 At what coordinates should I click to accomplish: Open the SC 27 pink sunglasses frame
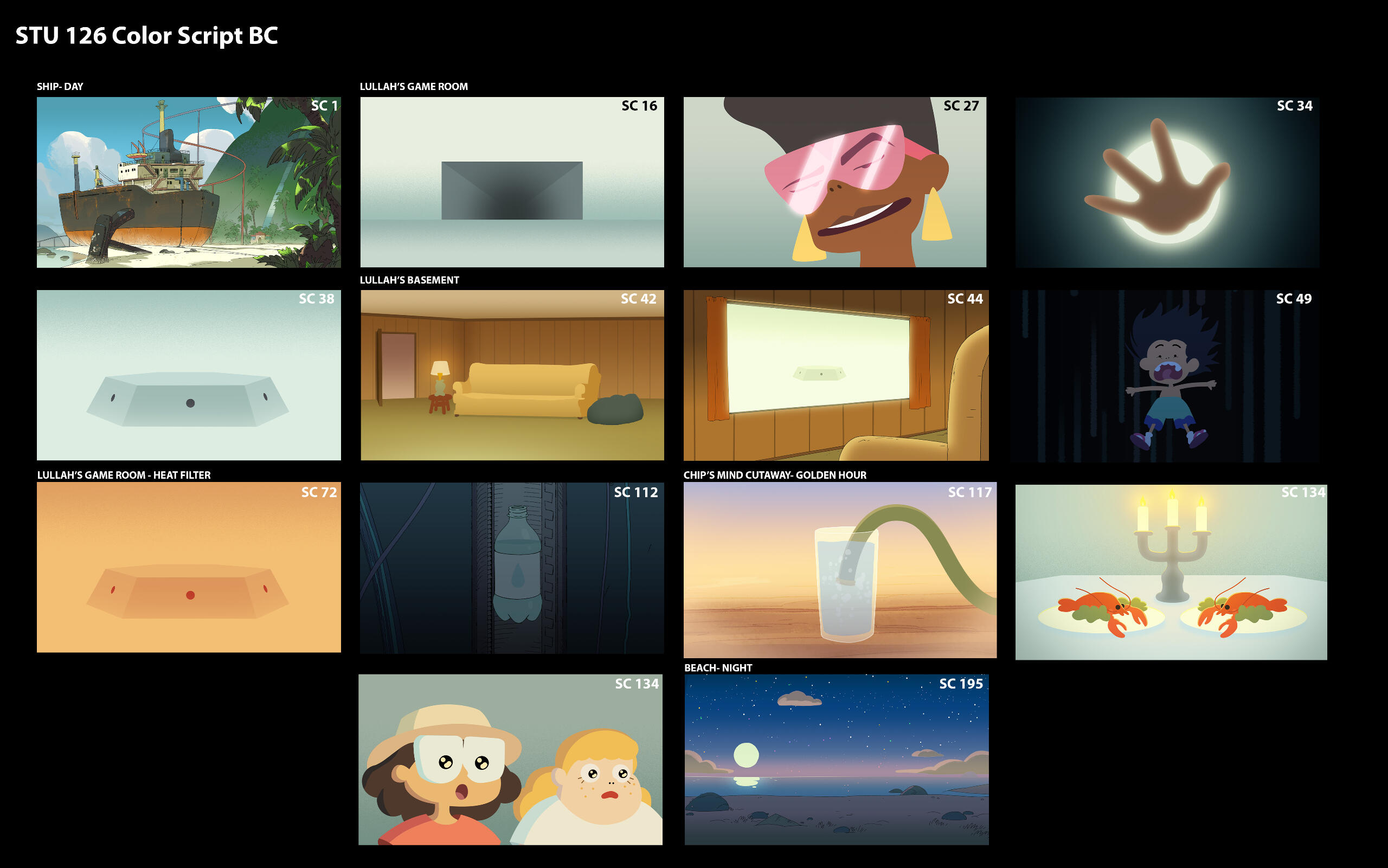(x=834, y=182)
